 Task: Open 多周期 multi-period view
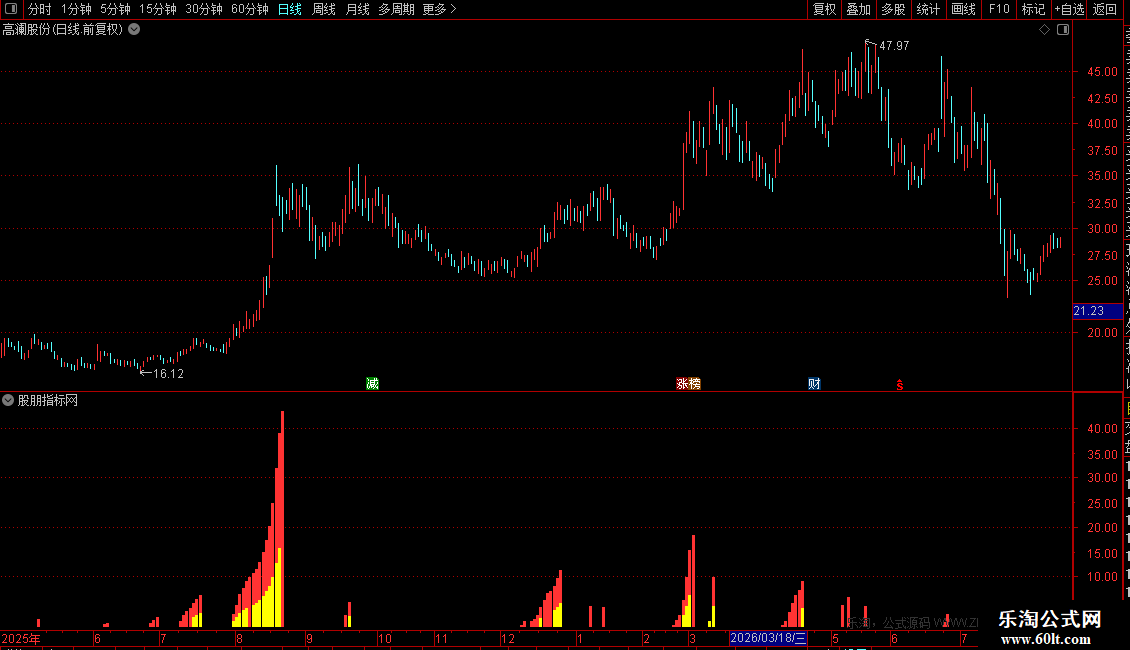[396, 9]
